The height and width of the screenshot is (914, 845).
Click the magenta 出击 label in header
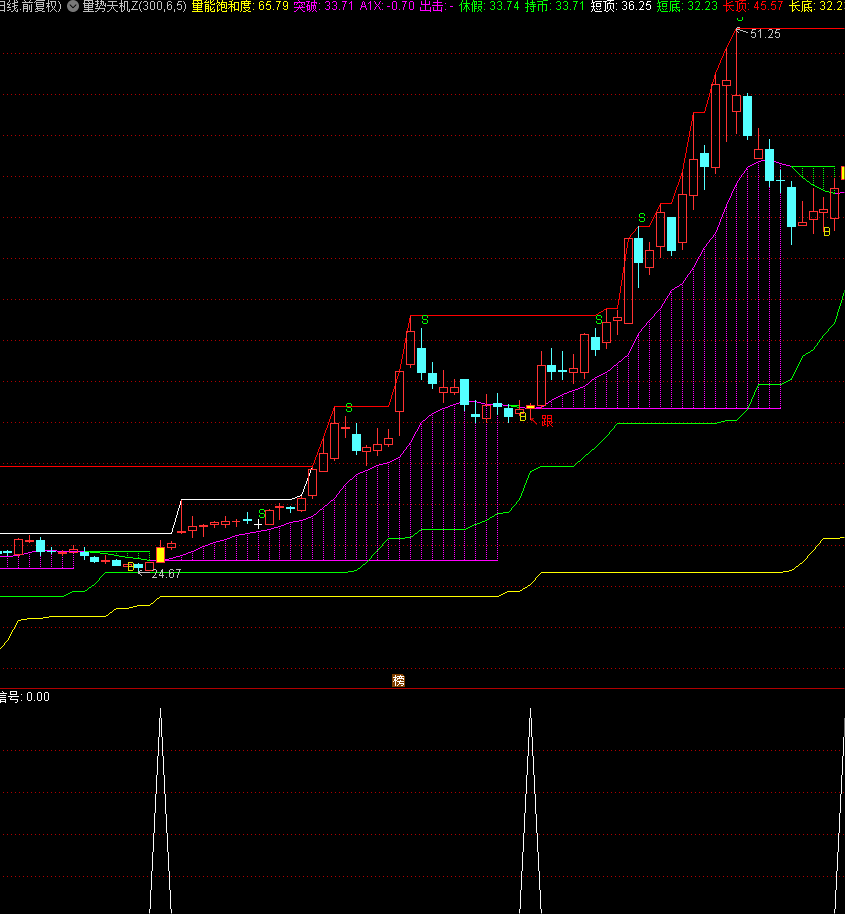tap(436, 6)
